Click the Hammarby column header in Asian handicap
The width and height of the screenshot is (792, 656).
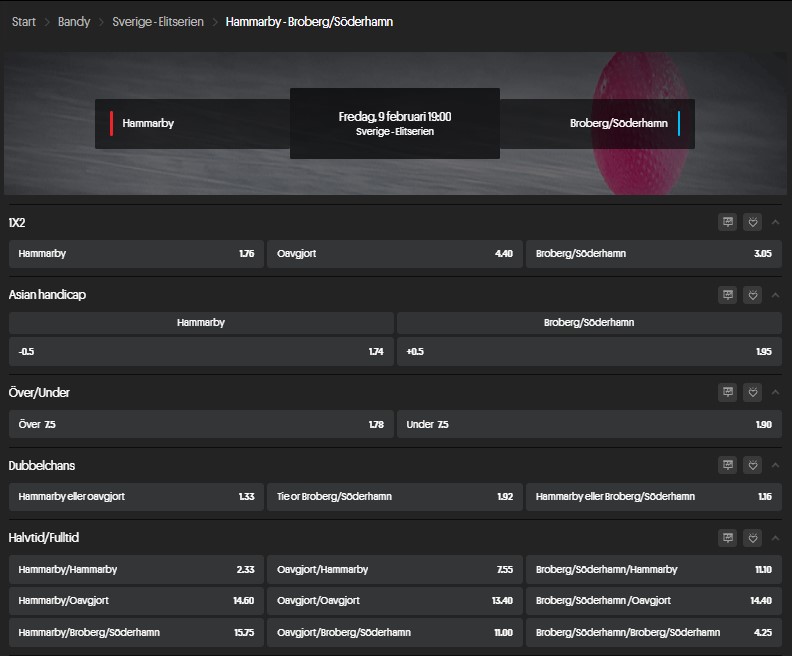[x=201, y=322]
